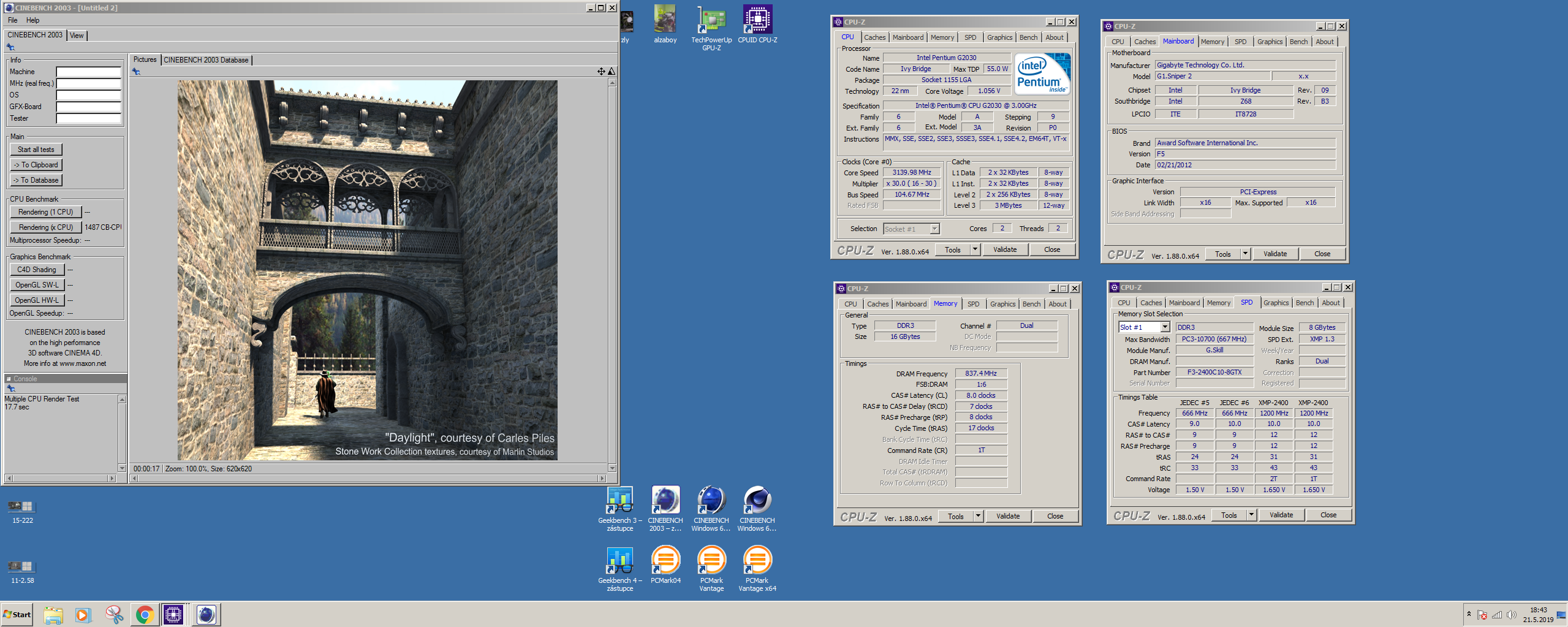Open the Socket #1 selection dropdown

click(934, 229)
